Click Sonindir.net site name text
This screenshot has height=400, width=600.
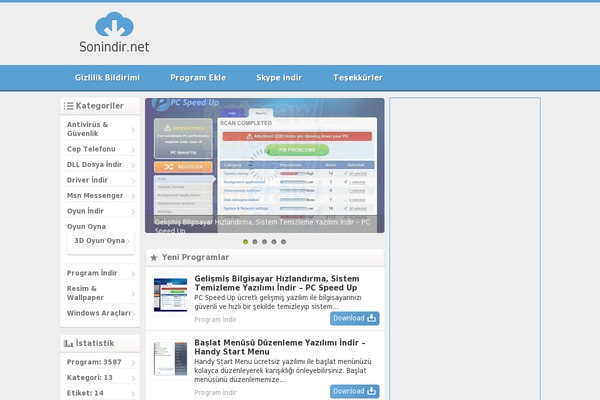coord(114,47)
